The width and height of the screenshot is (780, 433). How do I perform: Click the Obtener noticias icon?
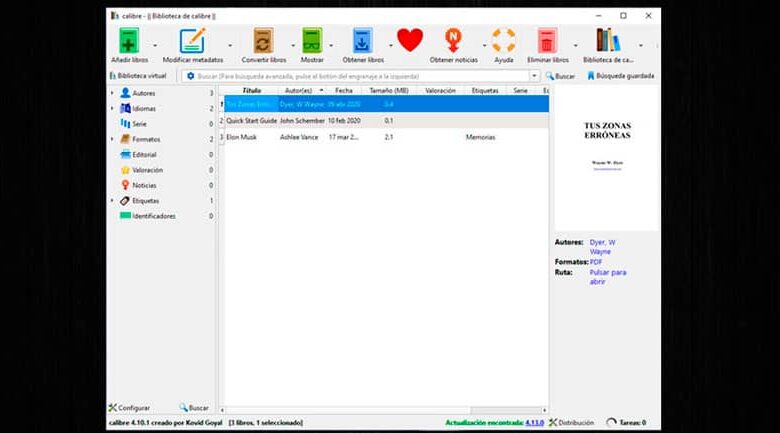[453, 41]
